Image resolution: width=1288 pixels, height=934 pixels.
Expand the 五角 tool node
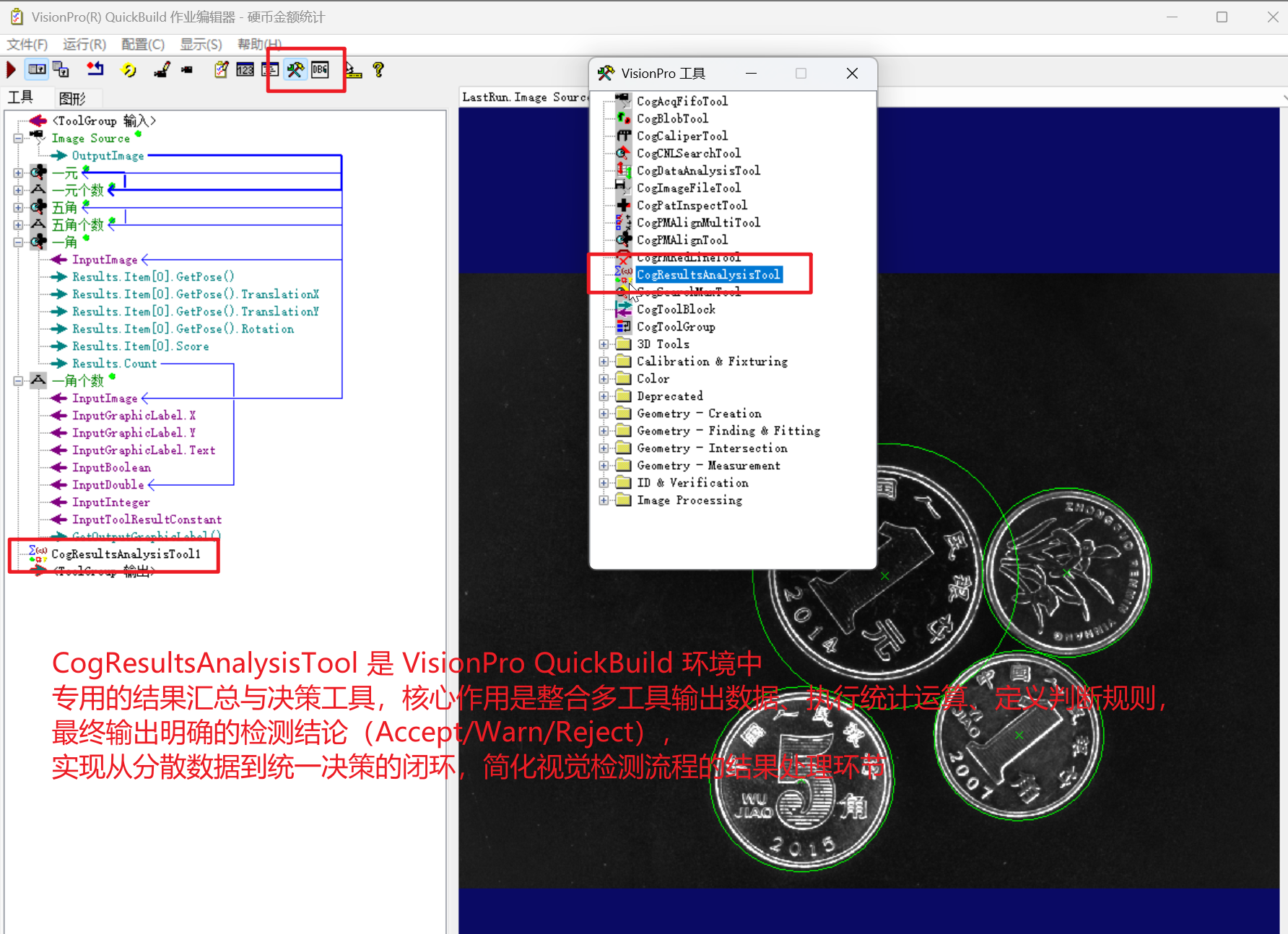pyautogui.click(x=18, y=207)
